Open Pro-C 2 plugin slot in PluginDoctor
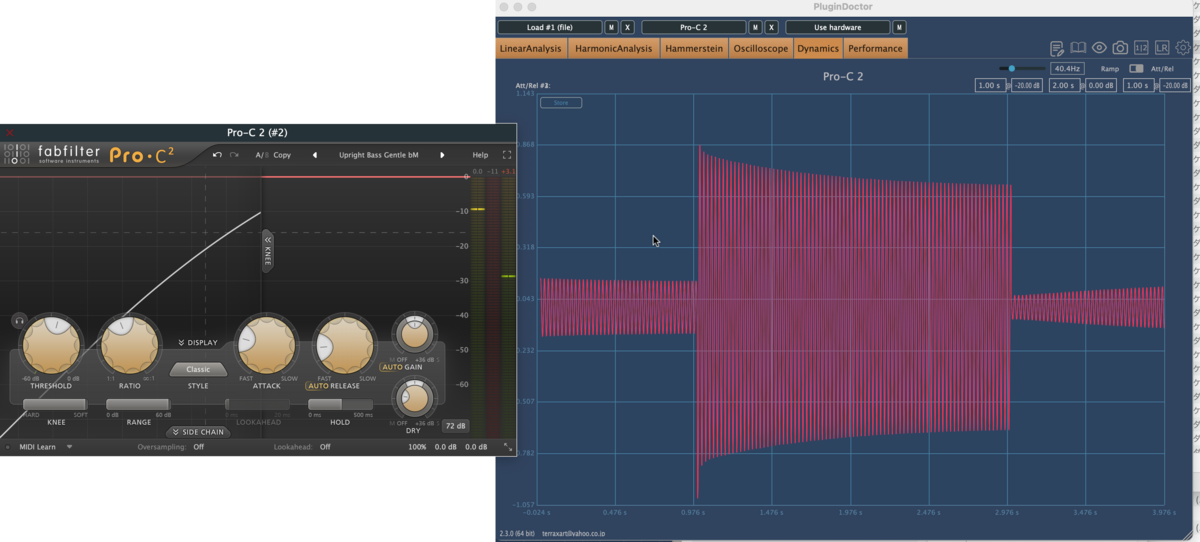This screenshot has height=542, width=1200. (x=694, y=27)
